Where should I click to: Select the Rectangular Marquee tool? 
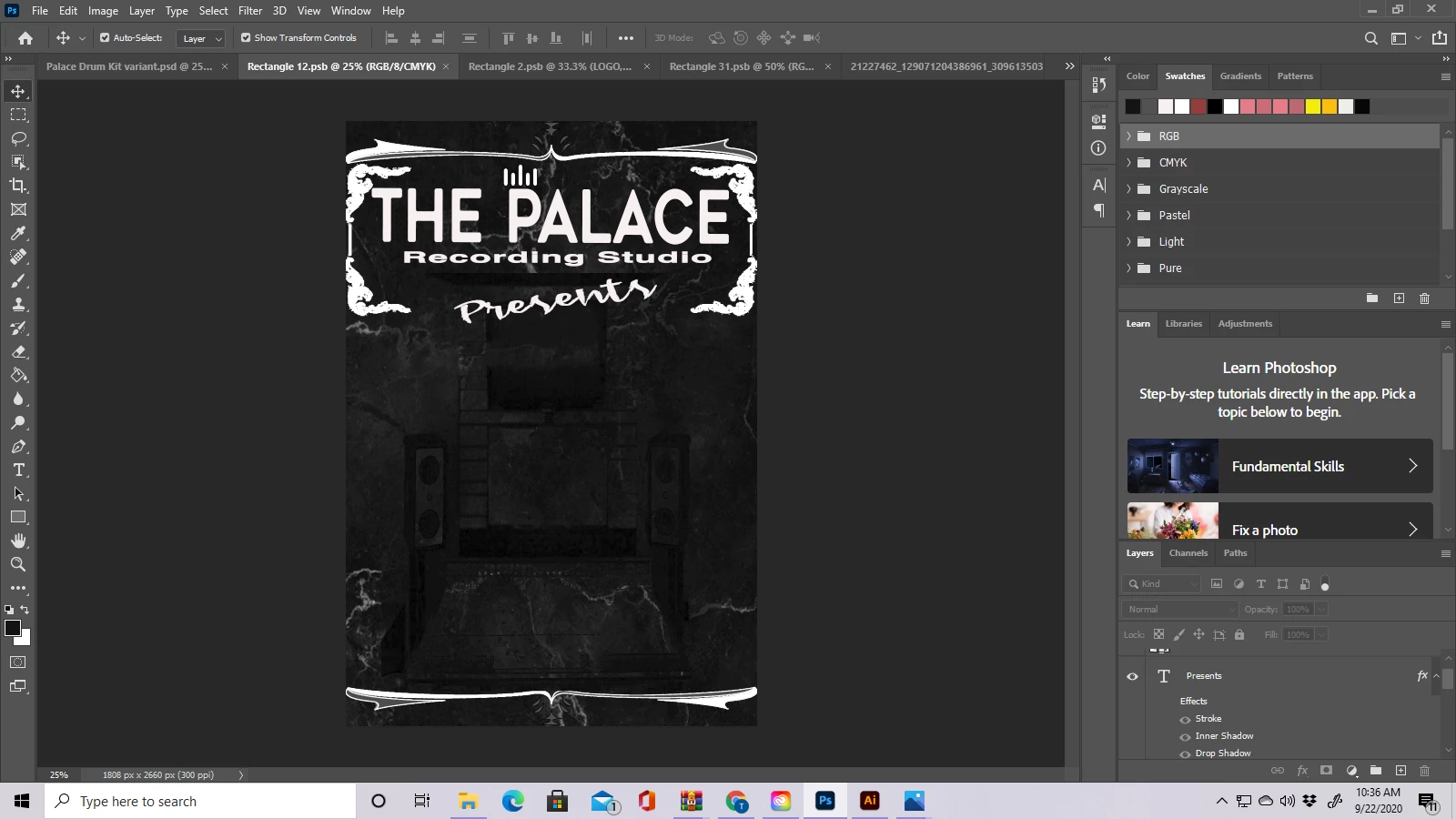coord(18,115)
